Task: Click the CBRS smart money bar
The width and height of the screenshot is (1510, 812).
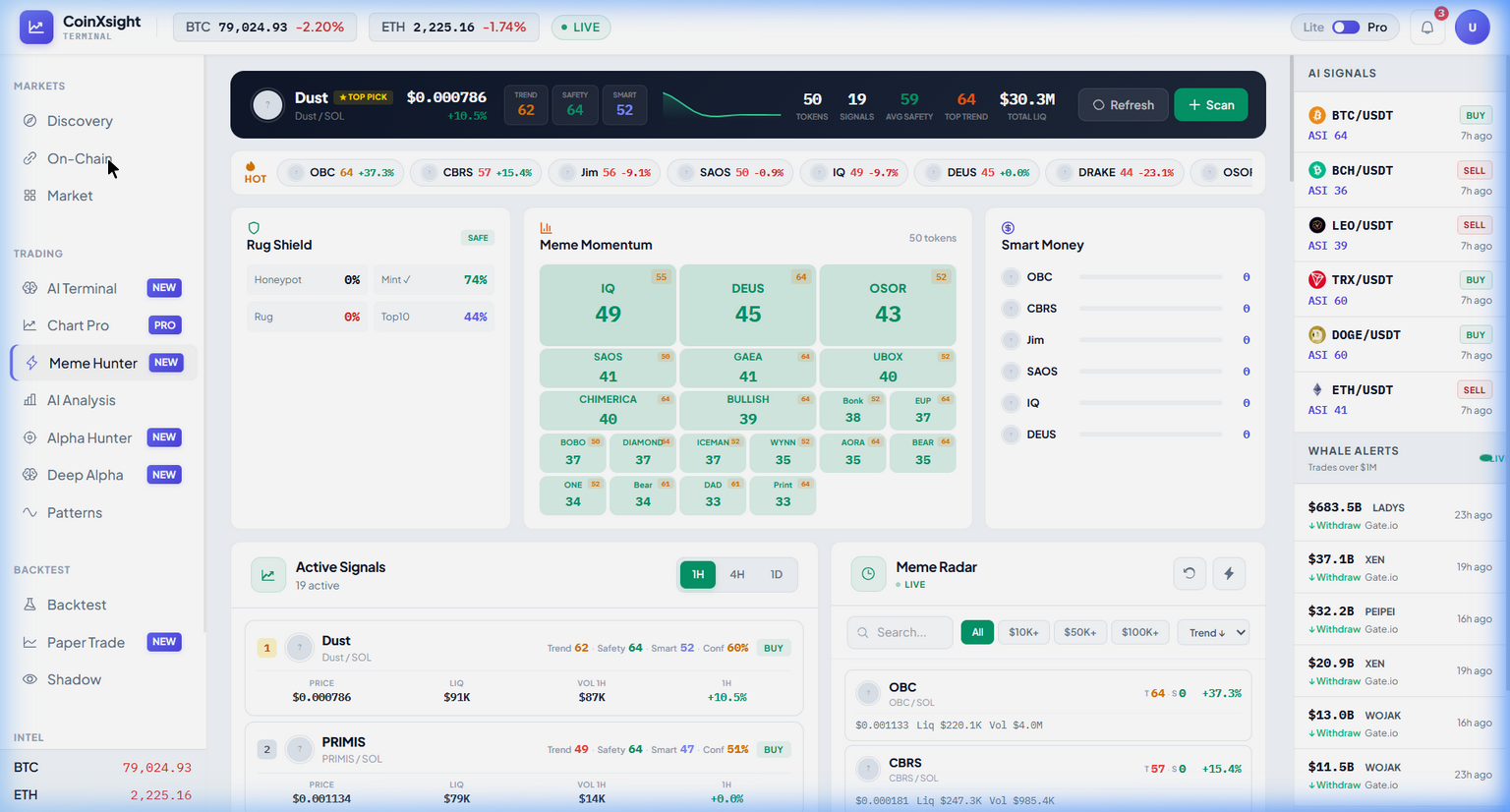Action: (1150, 309)
